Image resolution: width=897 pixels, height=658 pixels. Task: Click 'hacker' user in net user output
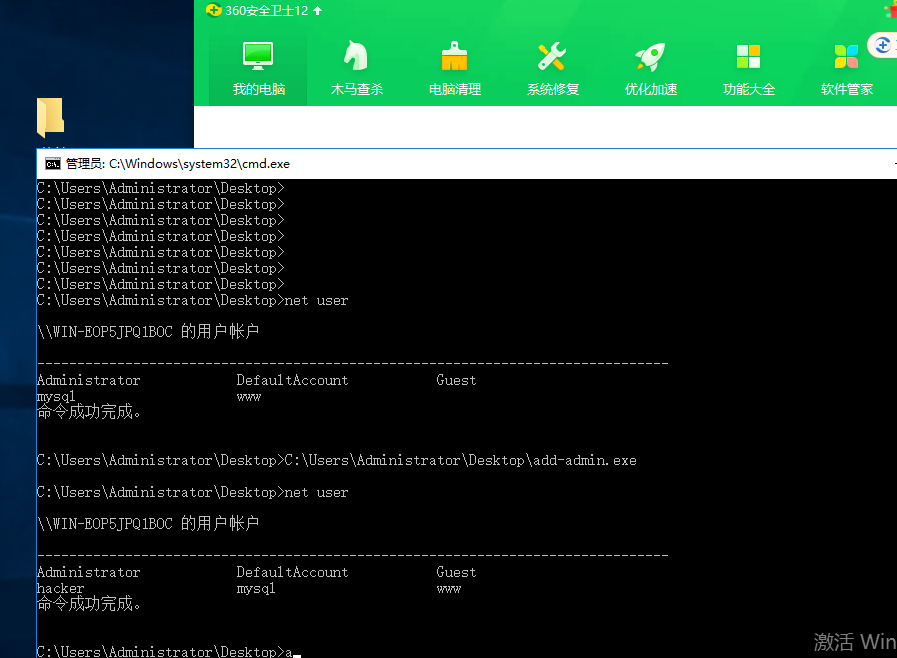click(61, 588)
